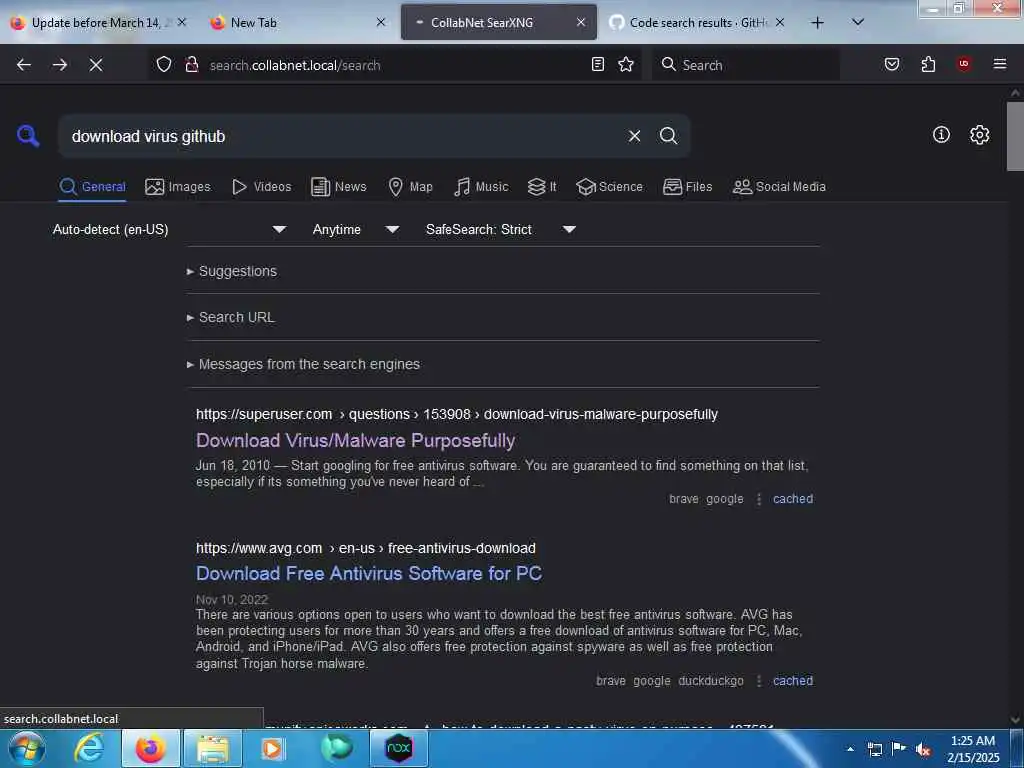Screen dimensions: 1024x768
Task: Launch Internet Explorer from taskbar
Action: [x=89, y=748]
